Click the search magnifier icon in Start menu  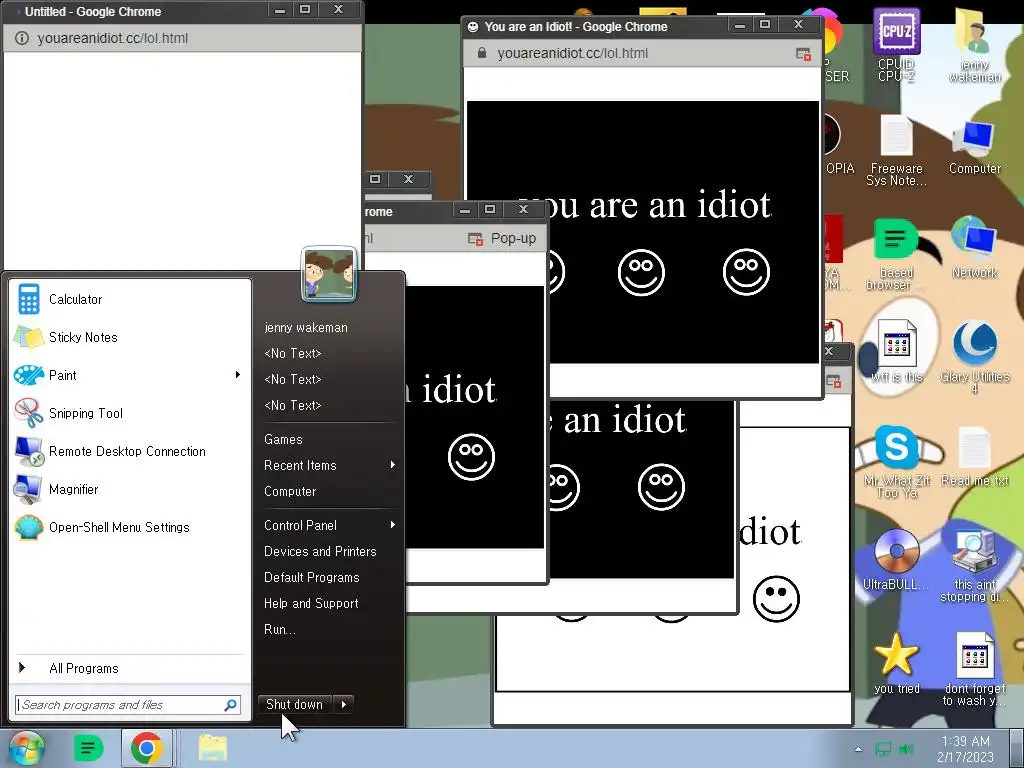coord(231,705)
